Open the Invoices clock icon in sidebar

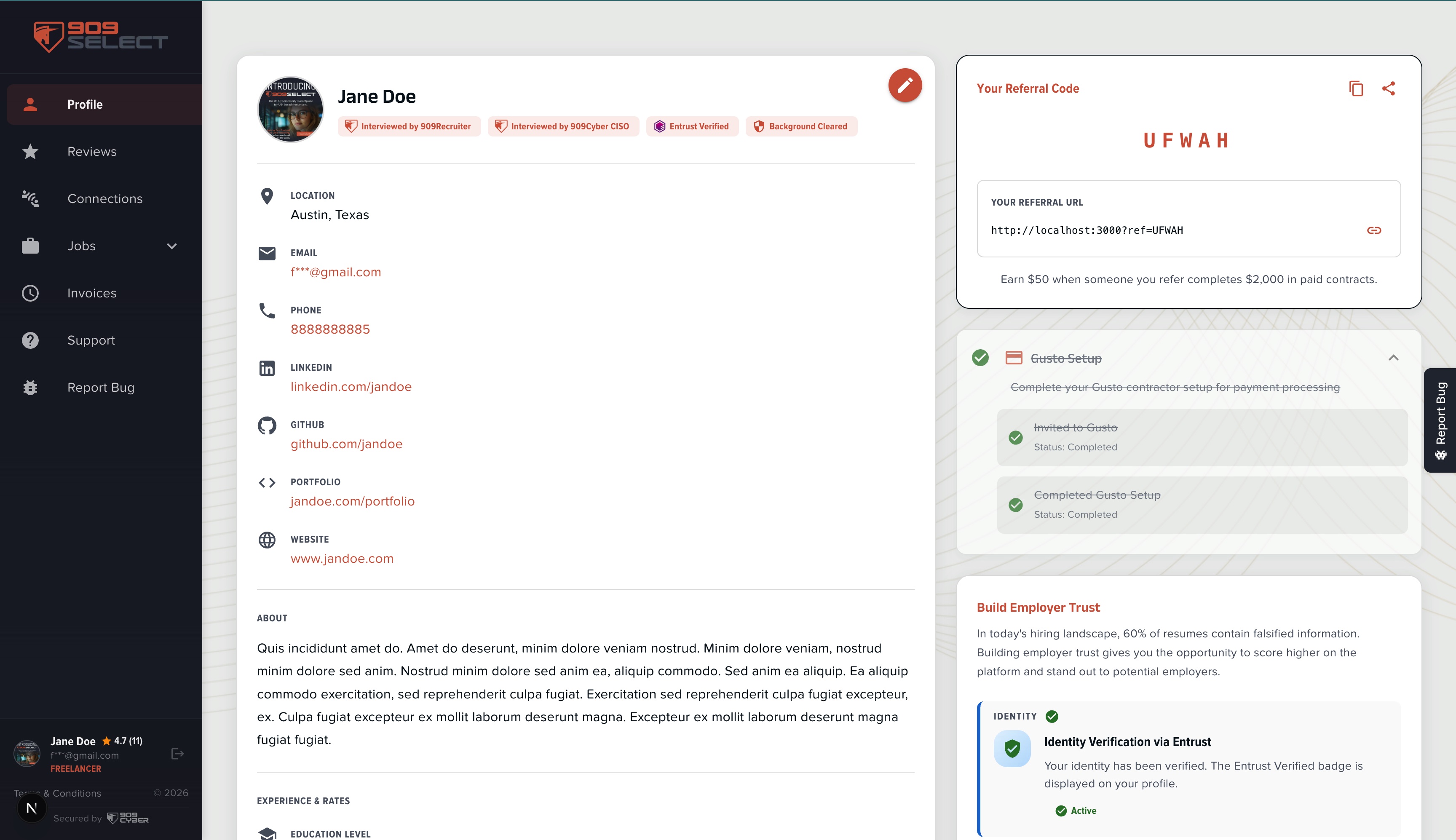[x=30, y=292]
